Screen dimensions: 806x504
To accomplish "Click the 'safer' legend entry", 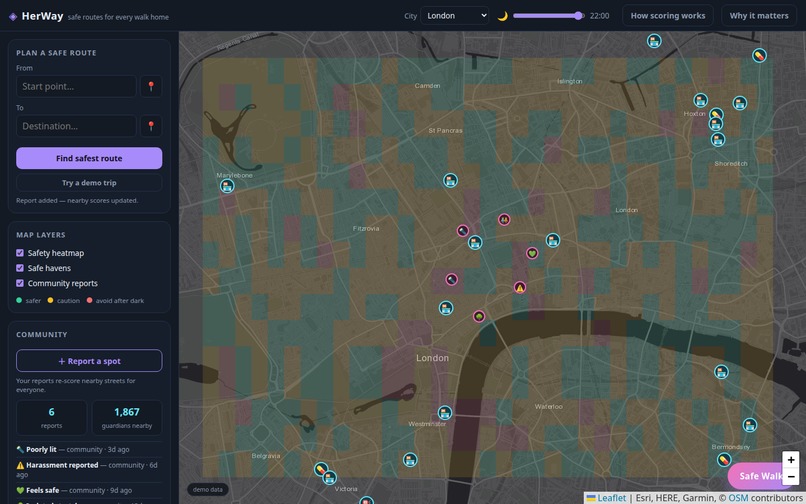I will click(28, 300).
